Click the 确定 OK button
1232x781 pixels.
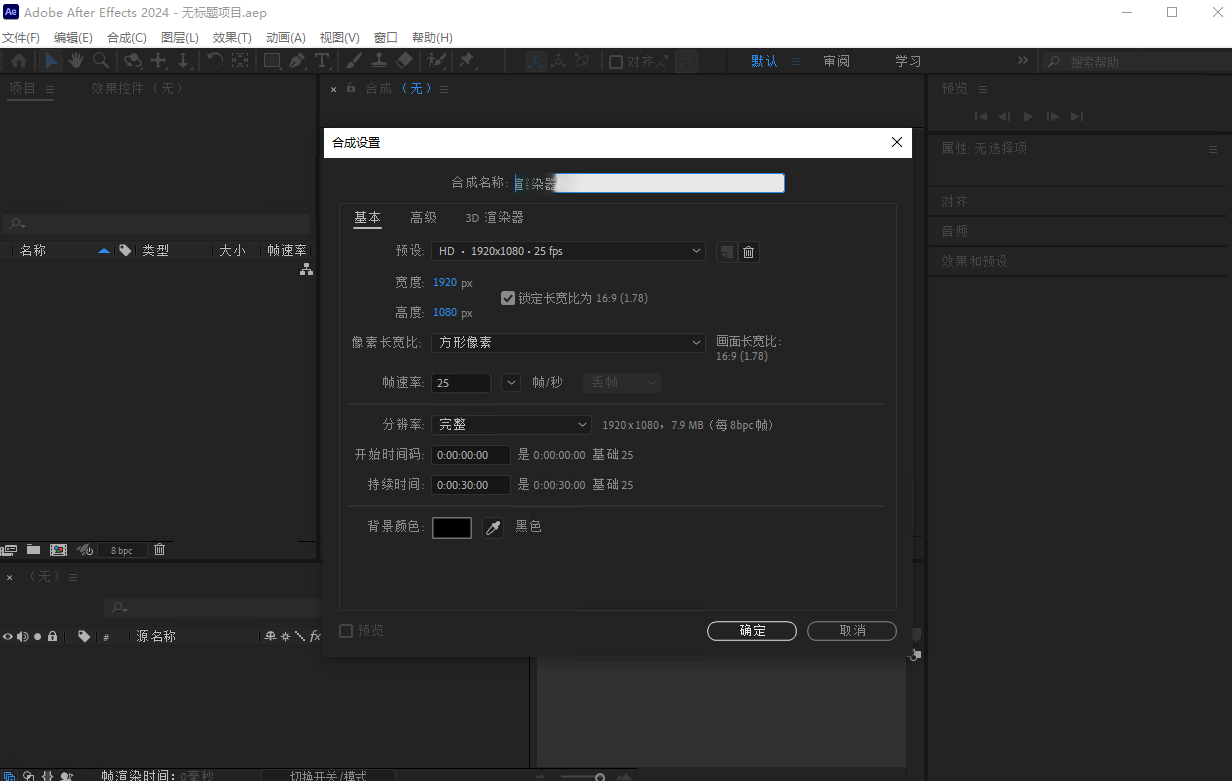click(752, 631)
